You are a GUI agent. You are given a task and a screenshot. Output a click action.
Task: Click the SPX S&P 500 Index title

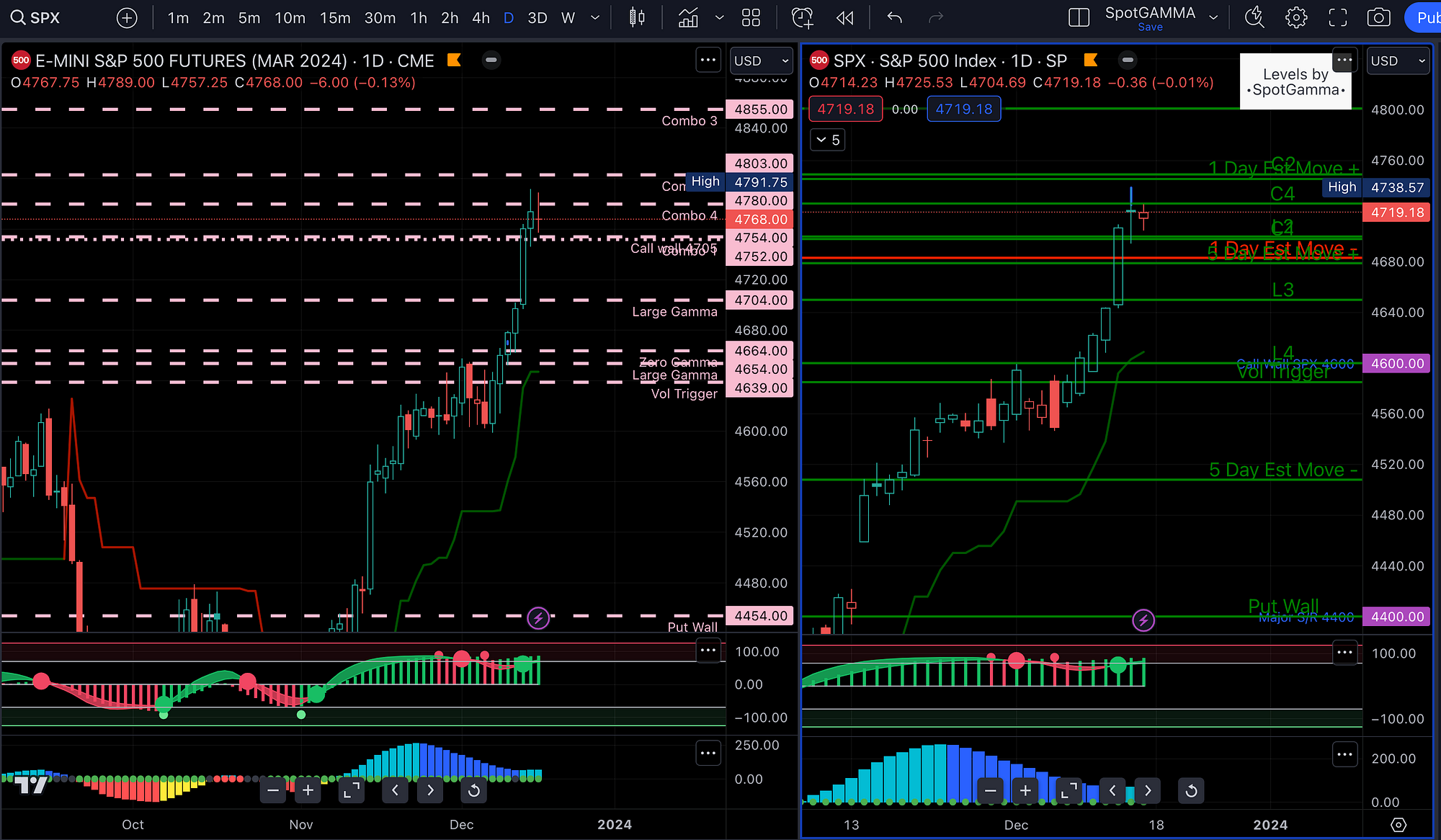tap(950, 61)
